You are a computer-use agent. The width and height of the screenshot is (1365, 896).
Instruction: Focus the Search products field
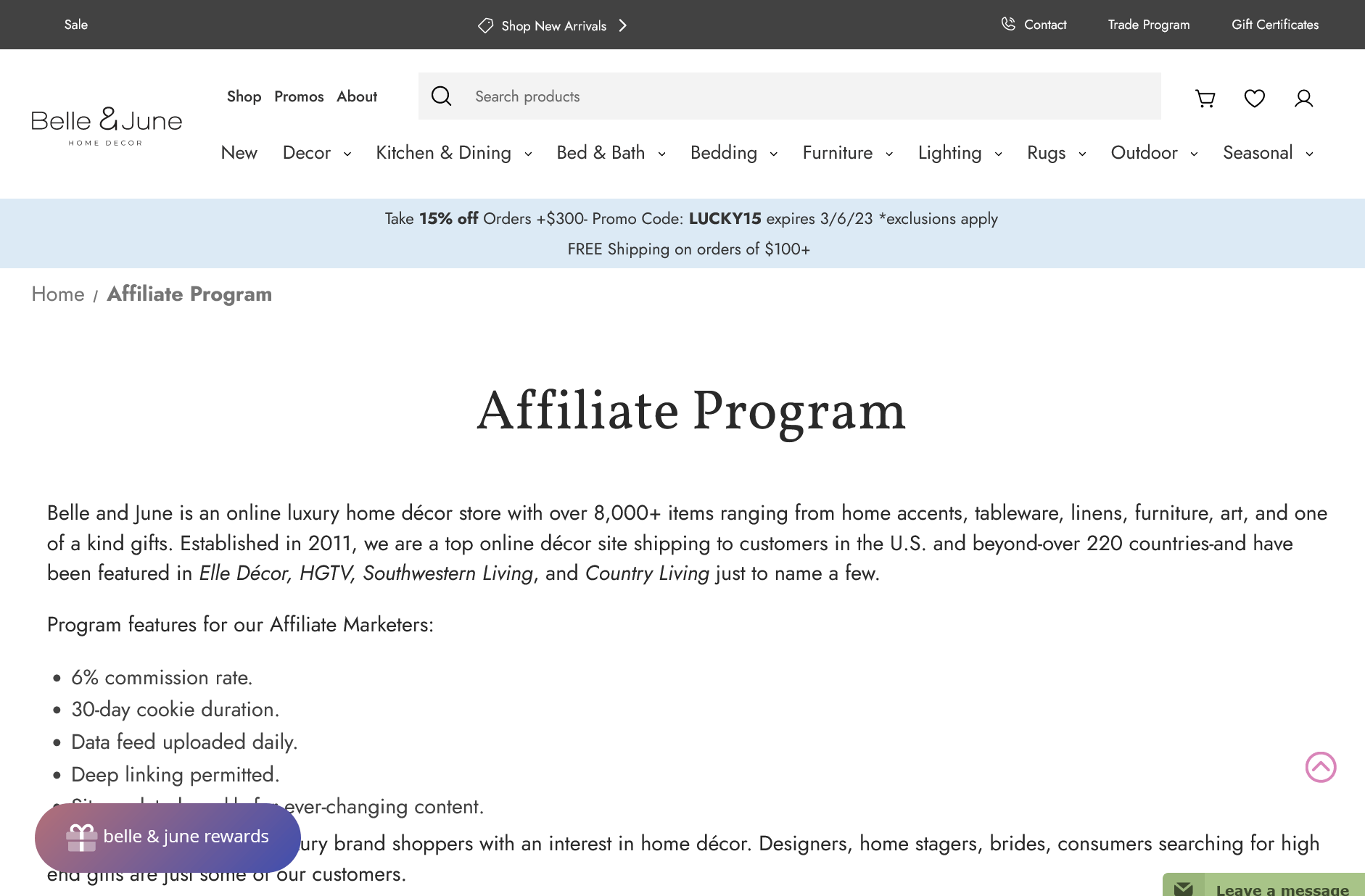(x=790, y=96)
